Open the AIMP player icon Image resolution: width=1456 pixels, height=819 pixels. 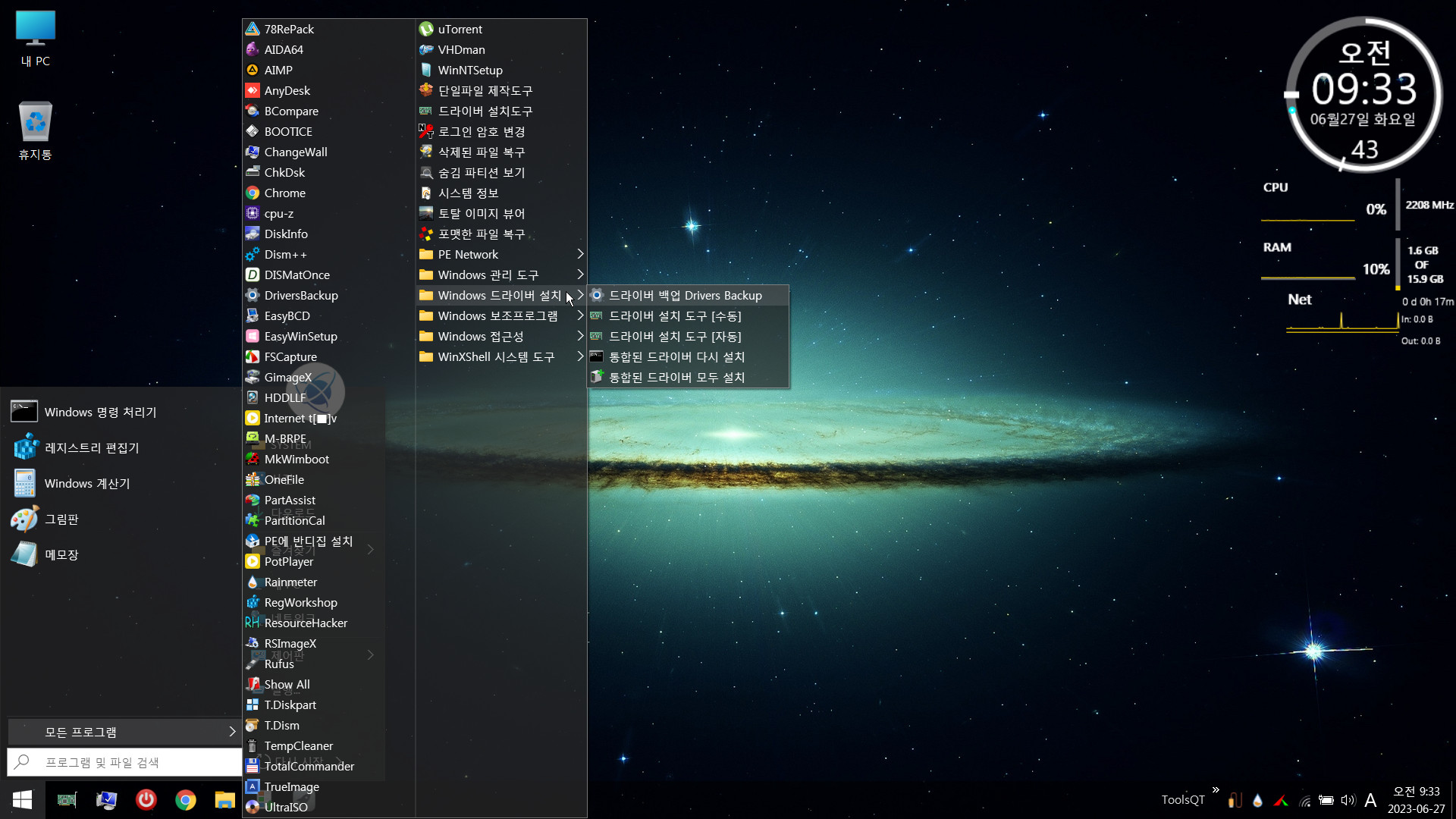point(253,70)
